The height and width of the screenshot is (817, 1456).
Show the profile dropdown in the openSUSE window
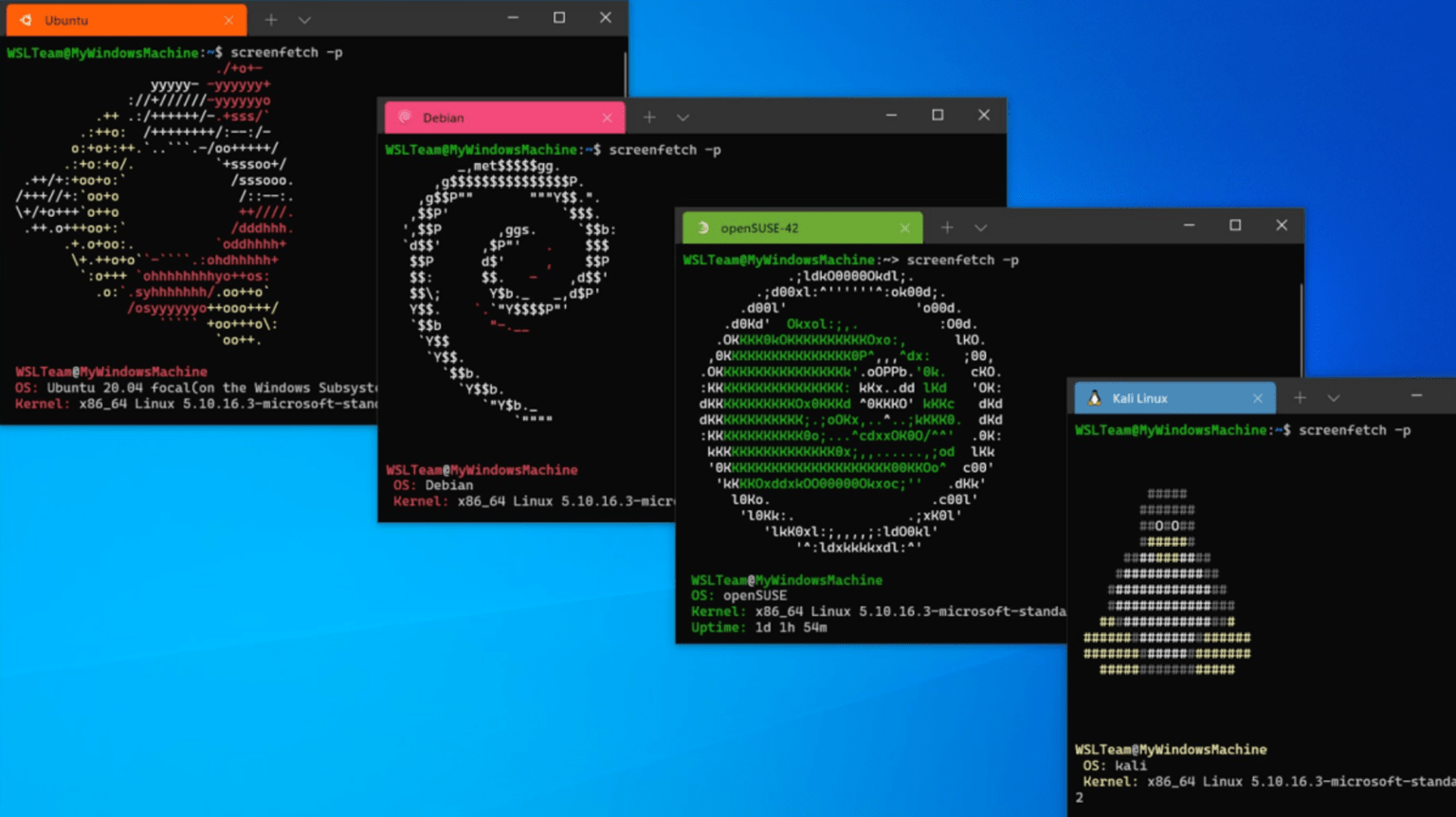[x=980, y=227]
